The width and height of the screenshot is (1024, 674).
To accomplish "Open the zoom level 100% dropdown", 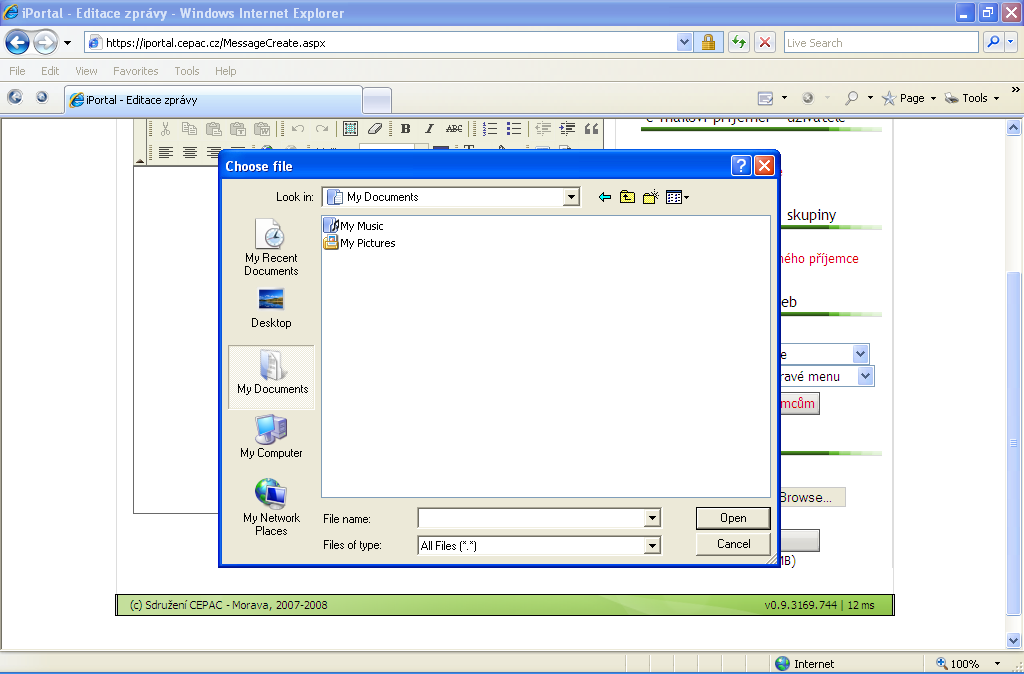I will (x=997, y=664).
